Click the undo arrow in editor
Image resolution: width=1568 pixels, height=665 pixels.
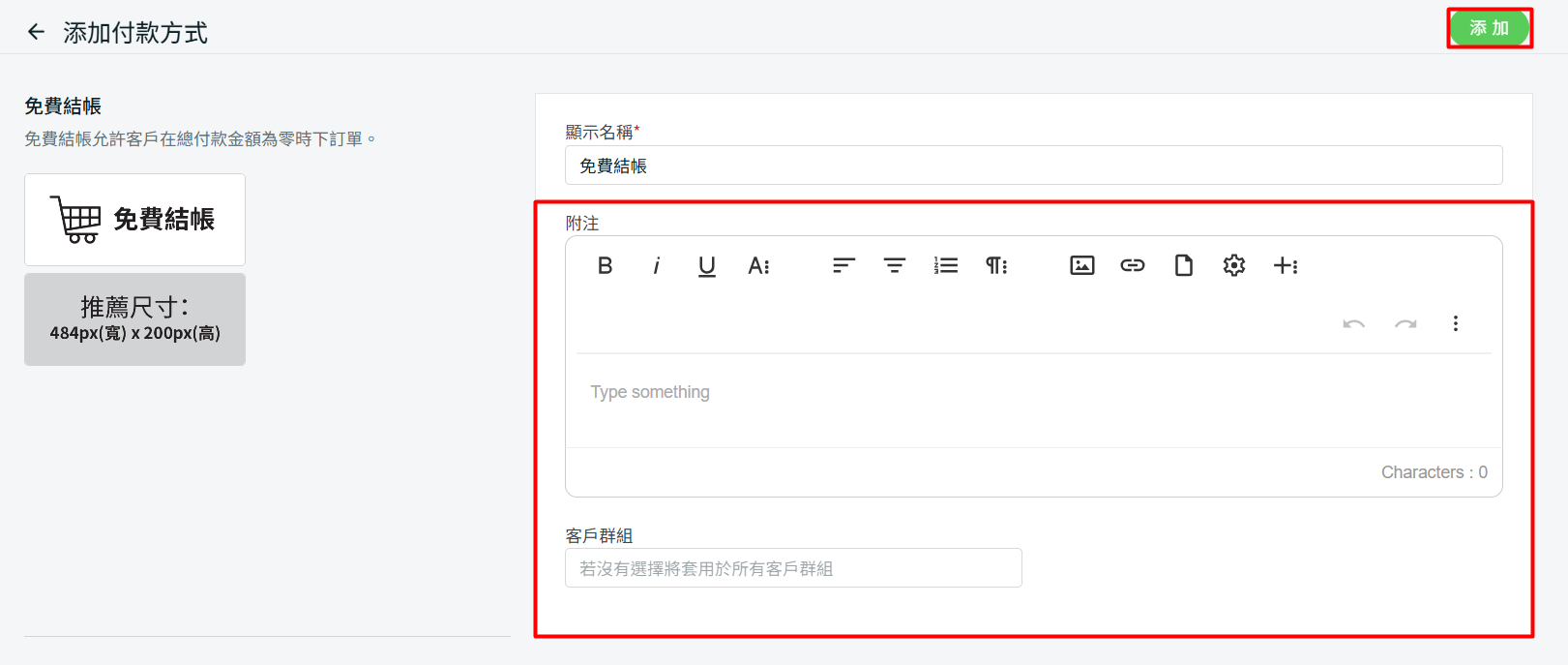[1353, 323]
